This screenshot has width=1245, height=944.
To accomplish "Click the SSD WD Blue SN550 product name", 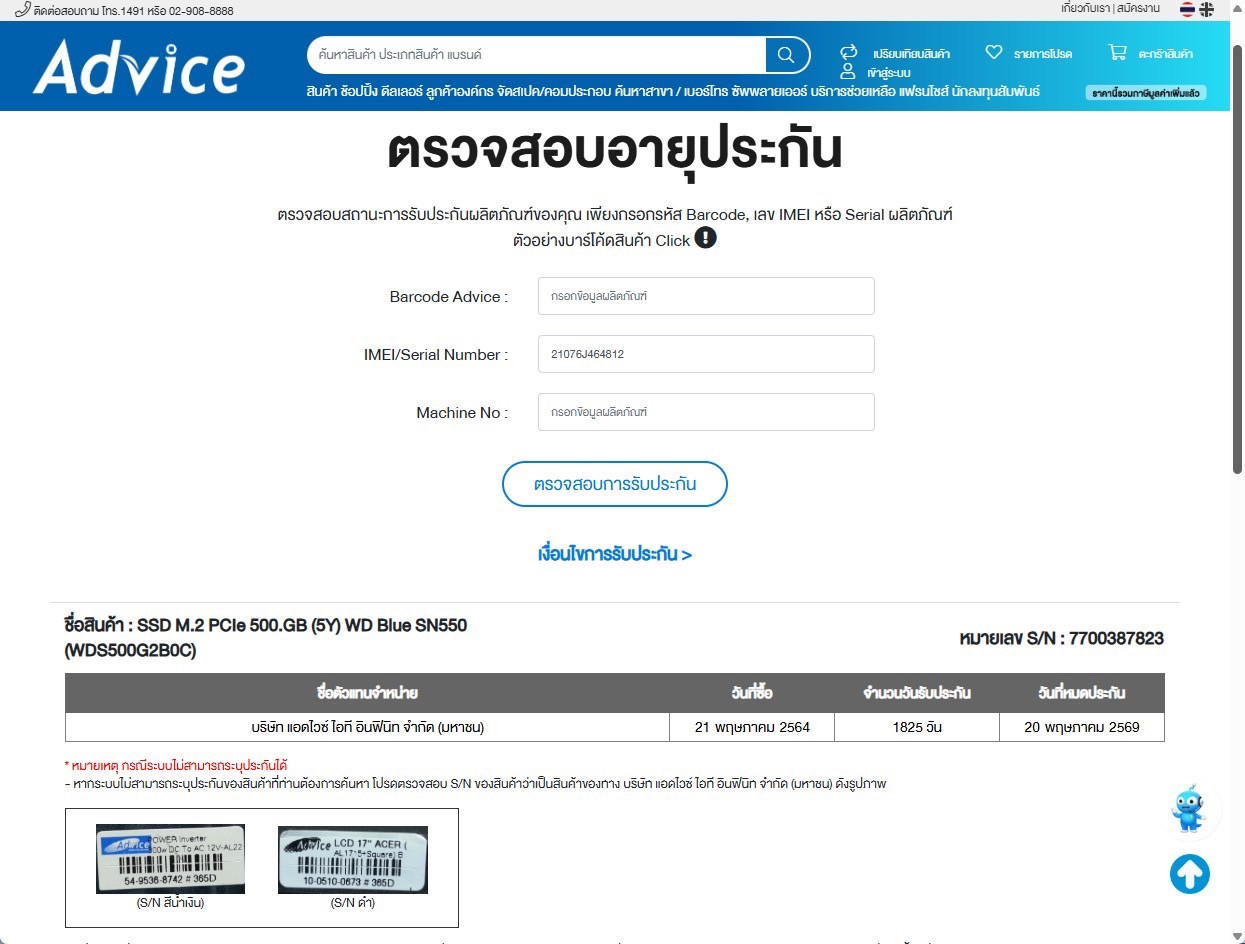I will (x=265, y=638).
